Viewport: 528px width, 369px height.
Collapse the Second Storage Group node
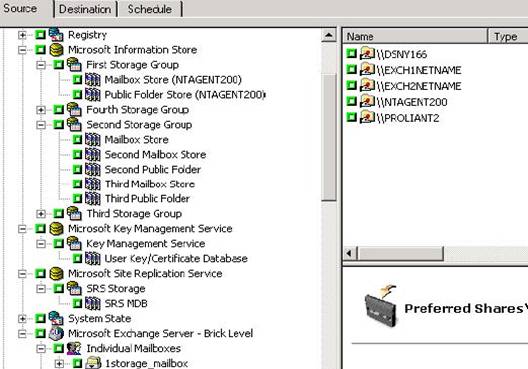(x=41, y=125)
